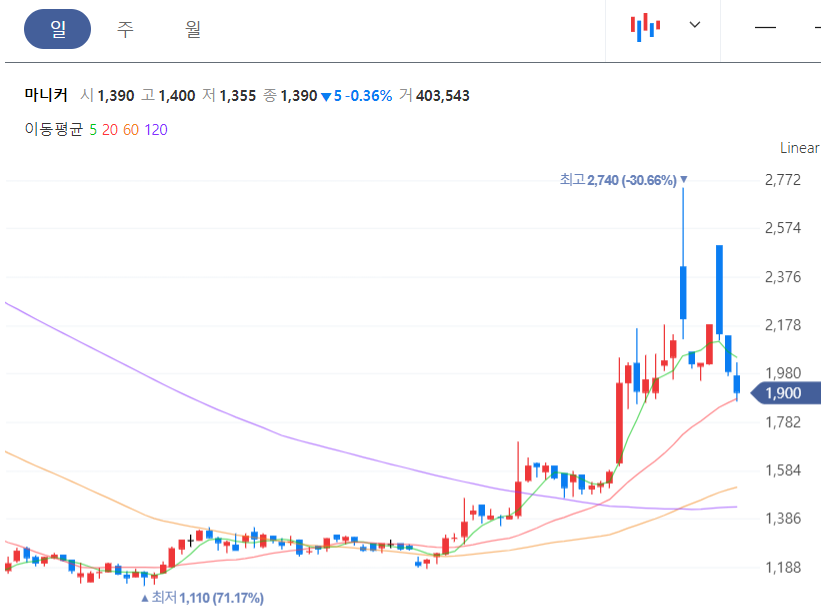Screen dimensions: 821x607
Task: Click the 1,386 axis price label
Action: [x=783, y=518]
